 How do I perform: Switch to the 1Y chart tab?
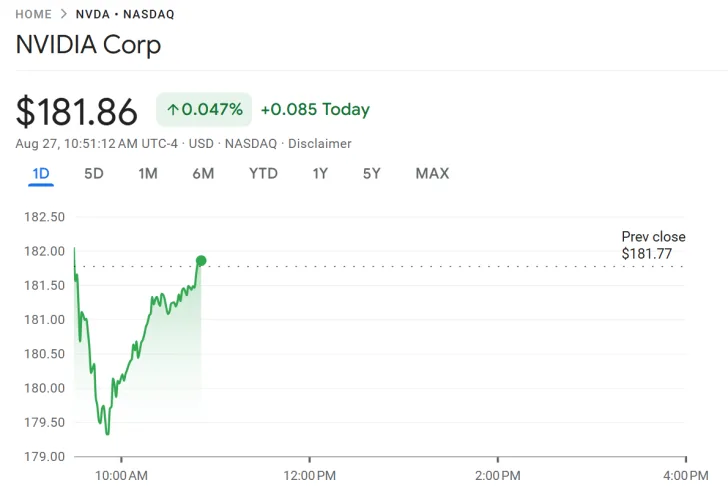(x=320, y=173)
